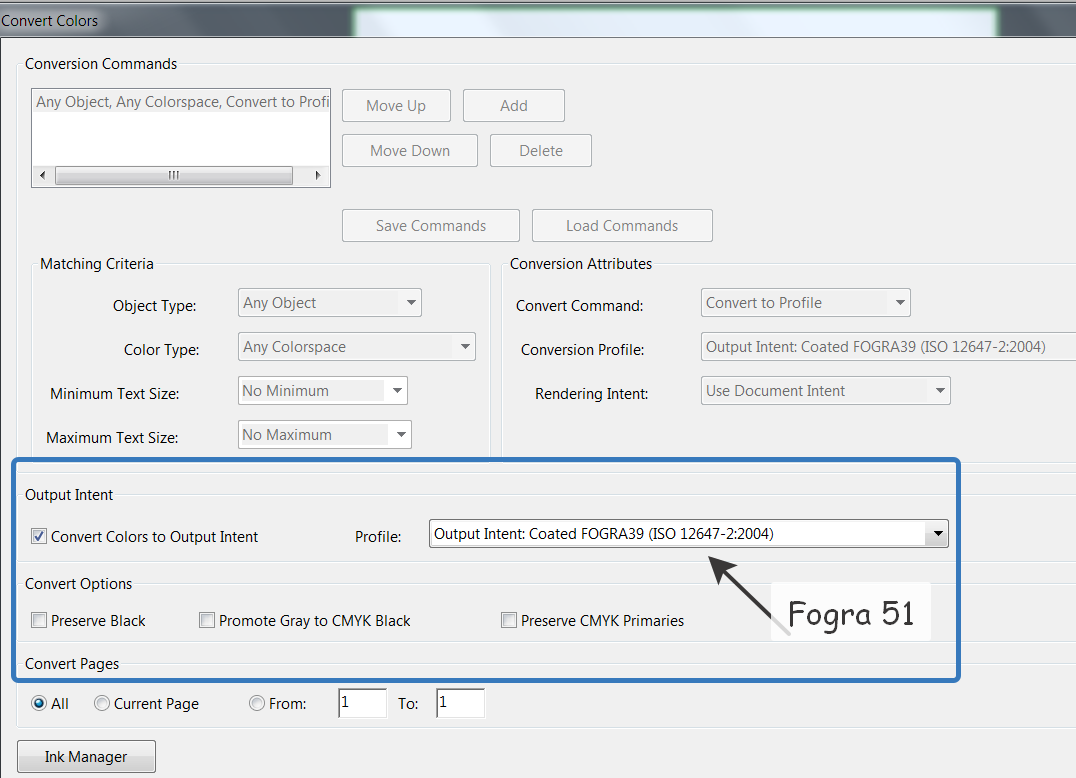Open the Rendering Intent dropdown
The height and width of the screenshot is (778, 1076).
[826, 390]
